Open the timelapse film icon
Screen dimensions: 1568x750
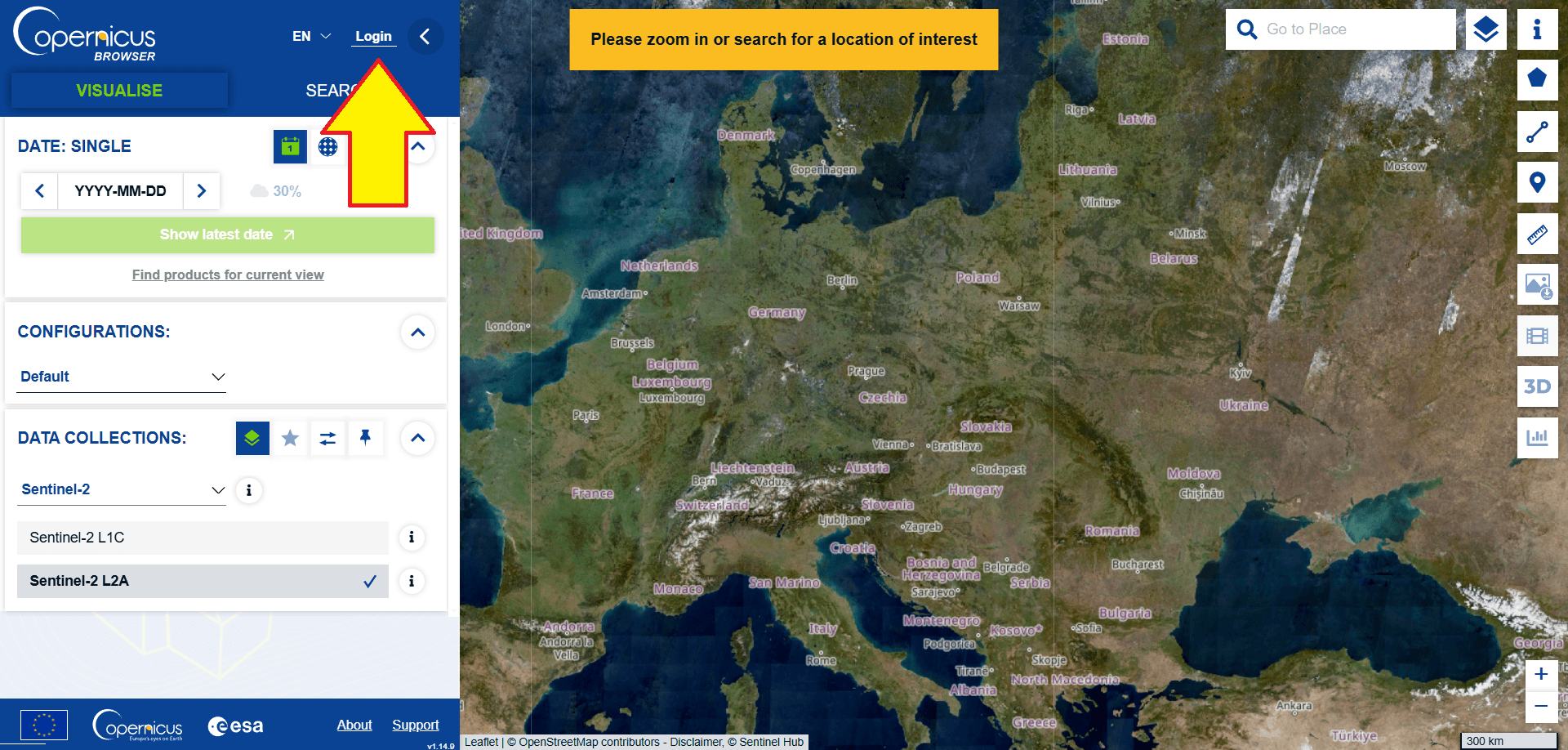point(1537,336)
